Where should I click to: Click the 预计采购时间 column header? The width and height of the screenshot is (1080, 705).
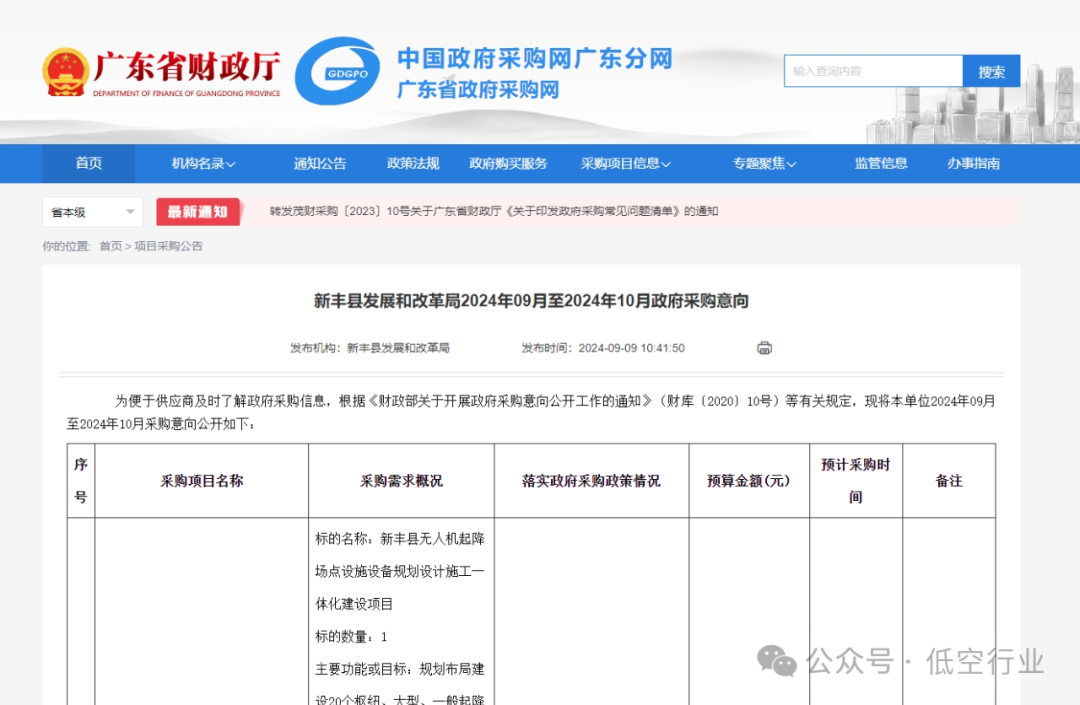pos(856,481)
